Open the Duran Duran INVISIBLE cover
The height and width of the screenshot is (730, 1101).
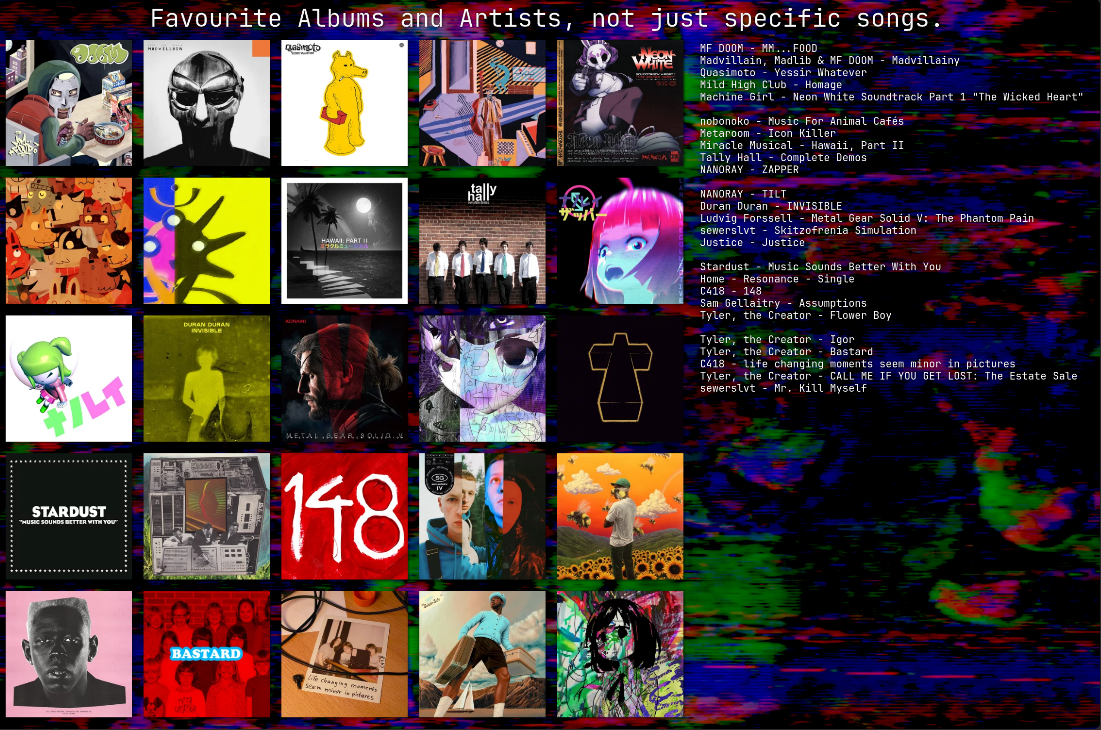[x=206, y=378]
